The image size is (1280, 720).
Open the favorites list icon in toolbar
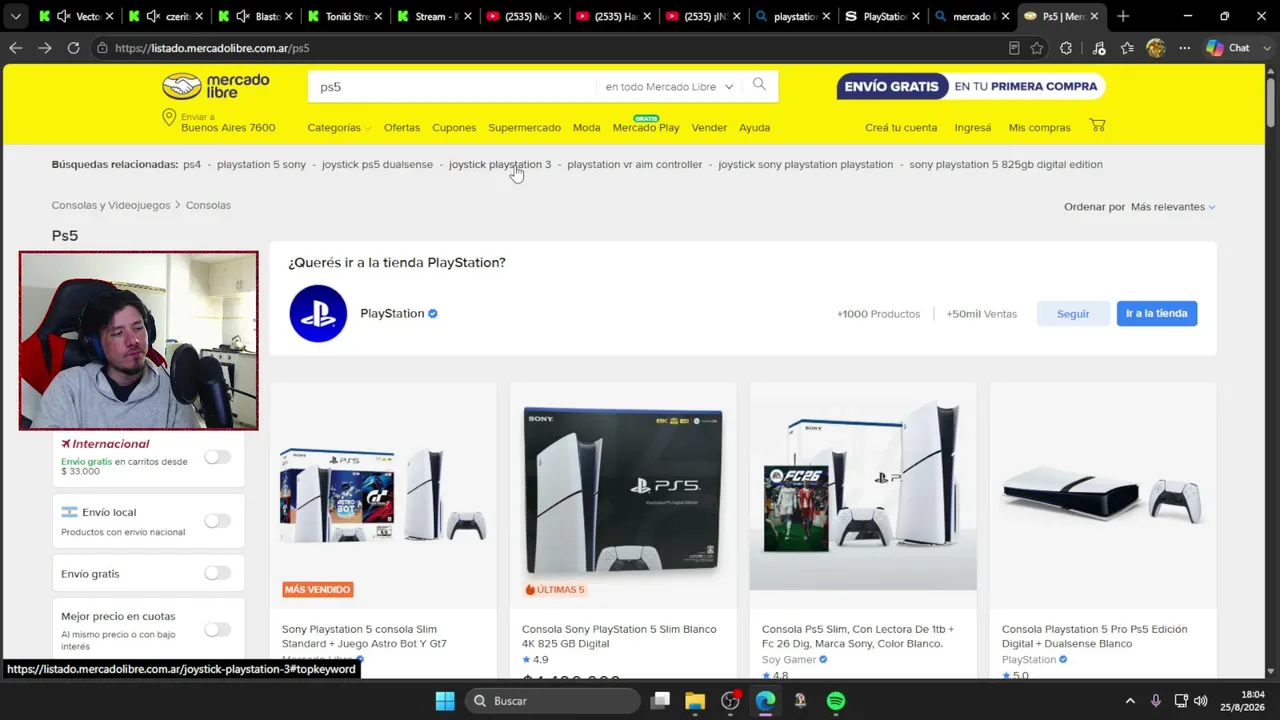point(1127,48)
